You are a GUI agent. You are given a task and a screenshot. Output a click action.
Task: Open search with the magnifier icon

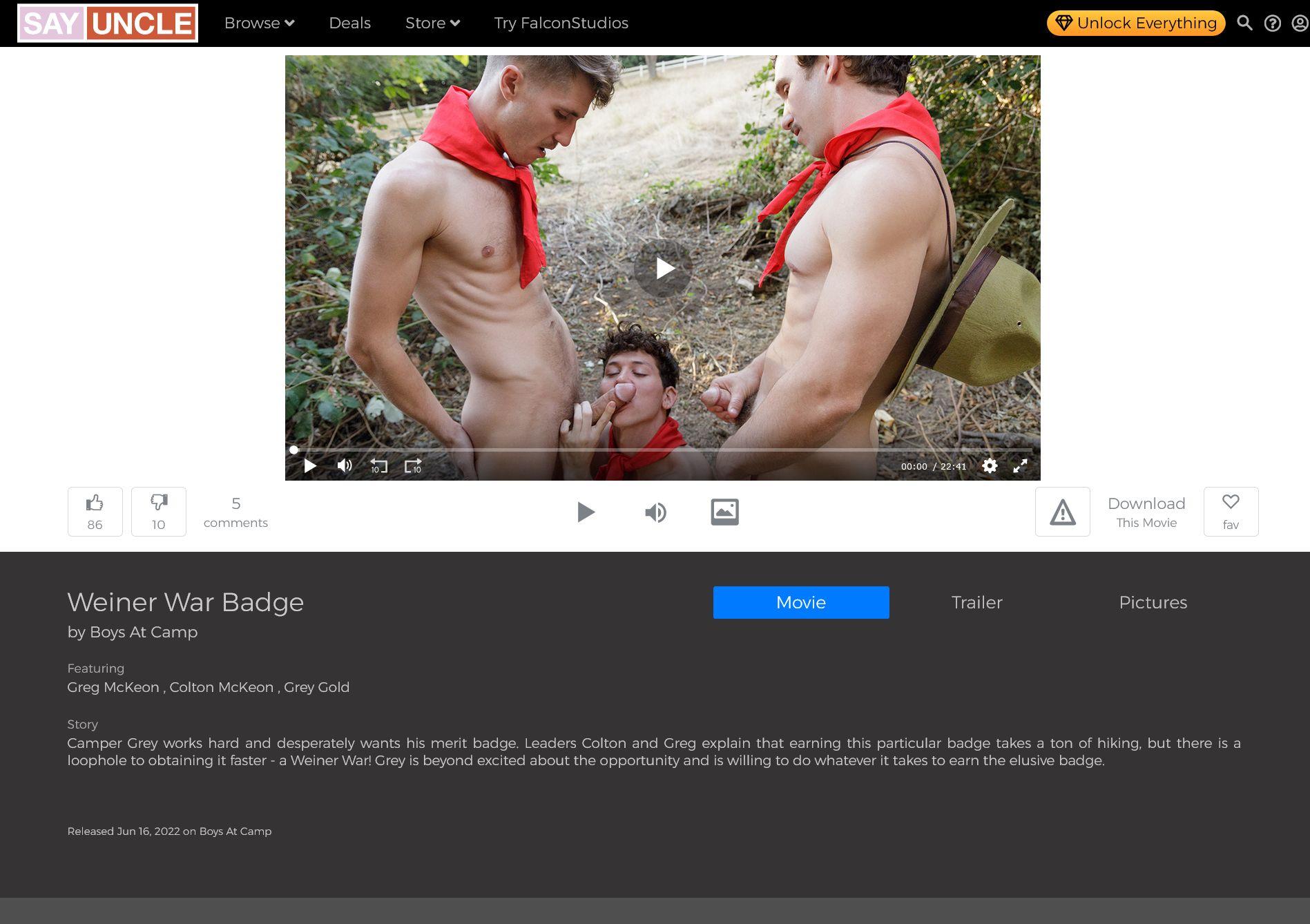1244,23
